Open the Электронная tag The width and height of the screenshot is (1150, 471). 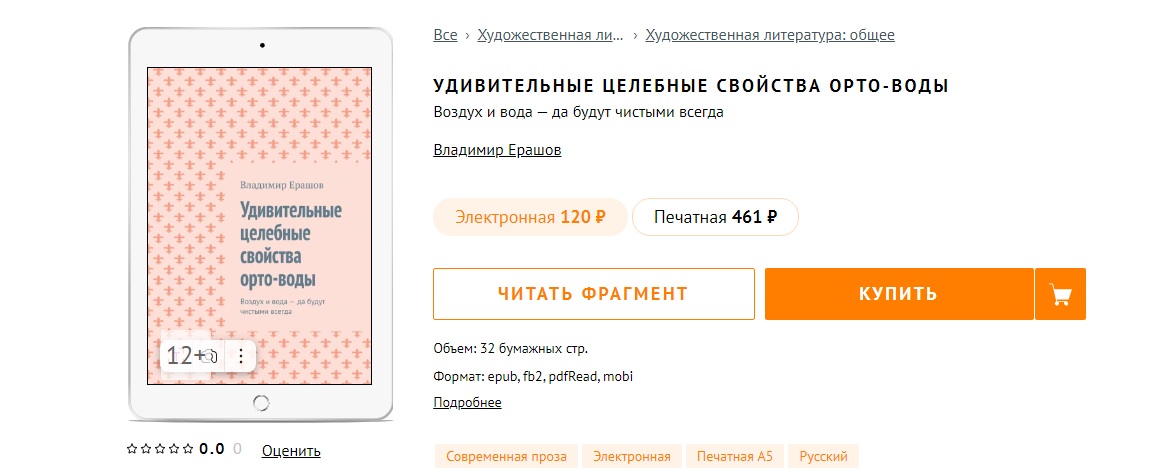pos(631,456)
